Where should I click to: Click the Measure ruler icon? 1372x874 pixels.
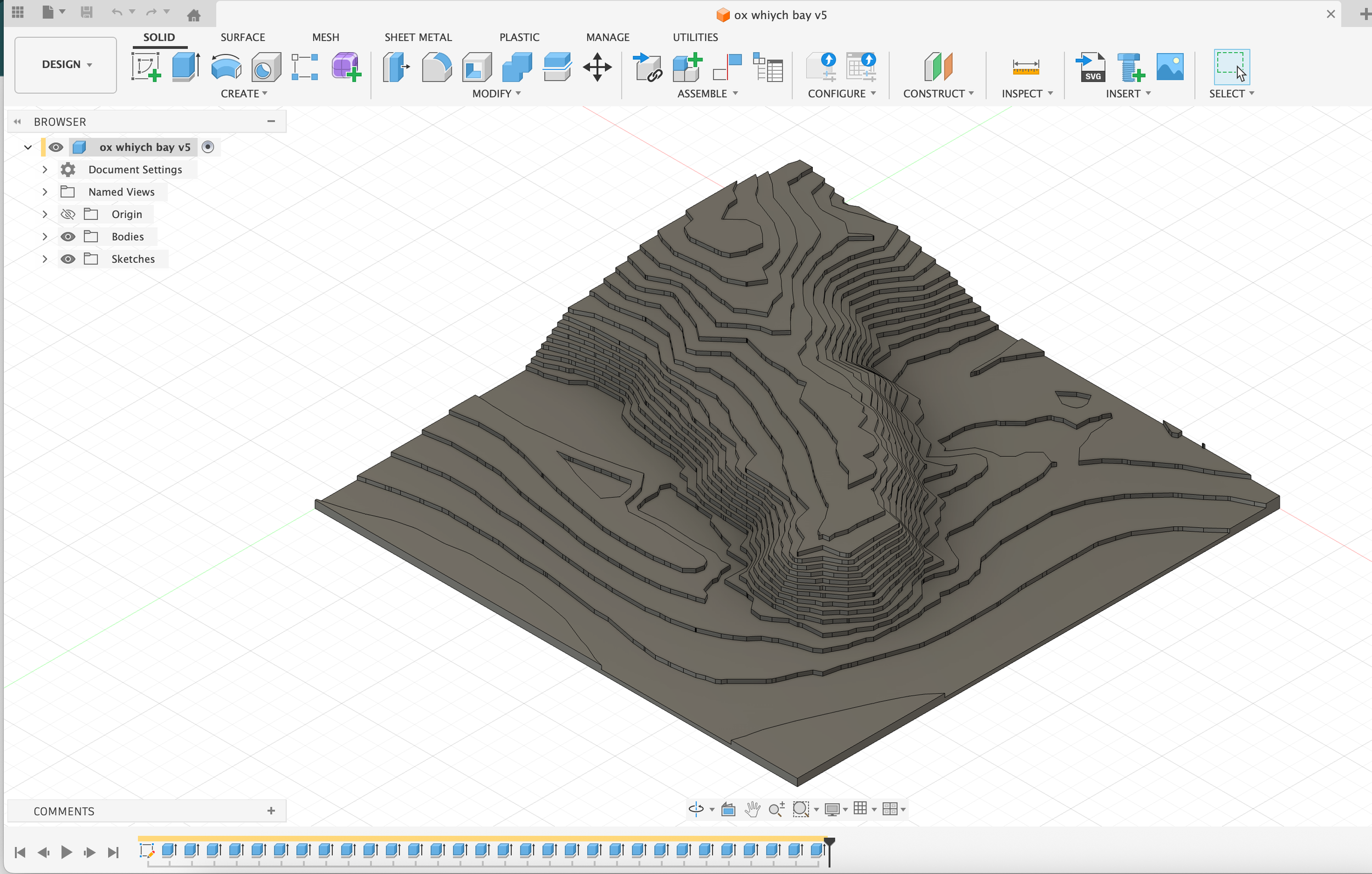[x=1026, y=67]
